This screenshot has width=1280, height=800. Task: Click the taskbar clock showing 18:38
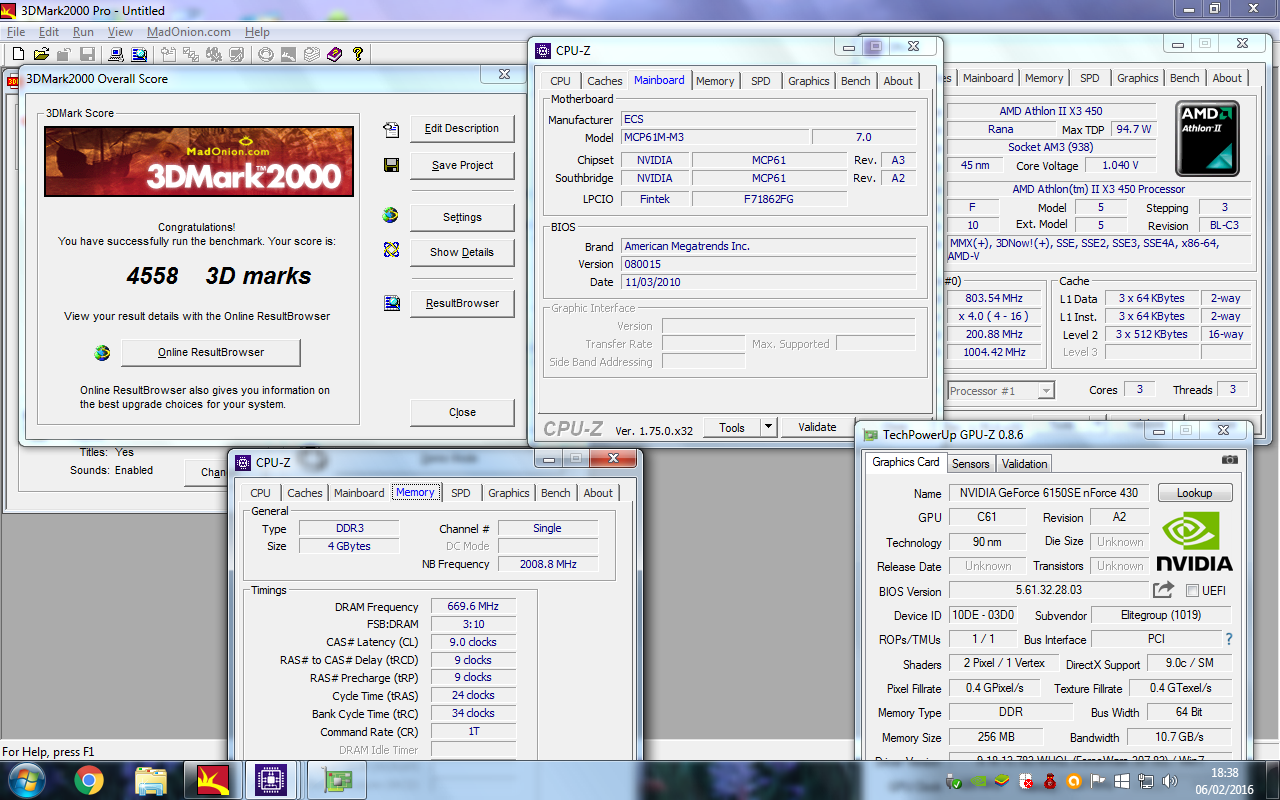[1224, 781]
